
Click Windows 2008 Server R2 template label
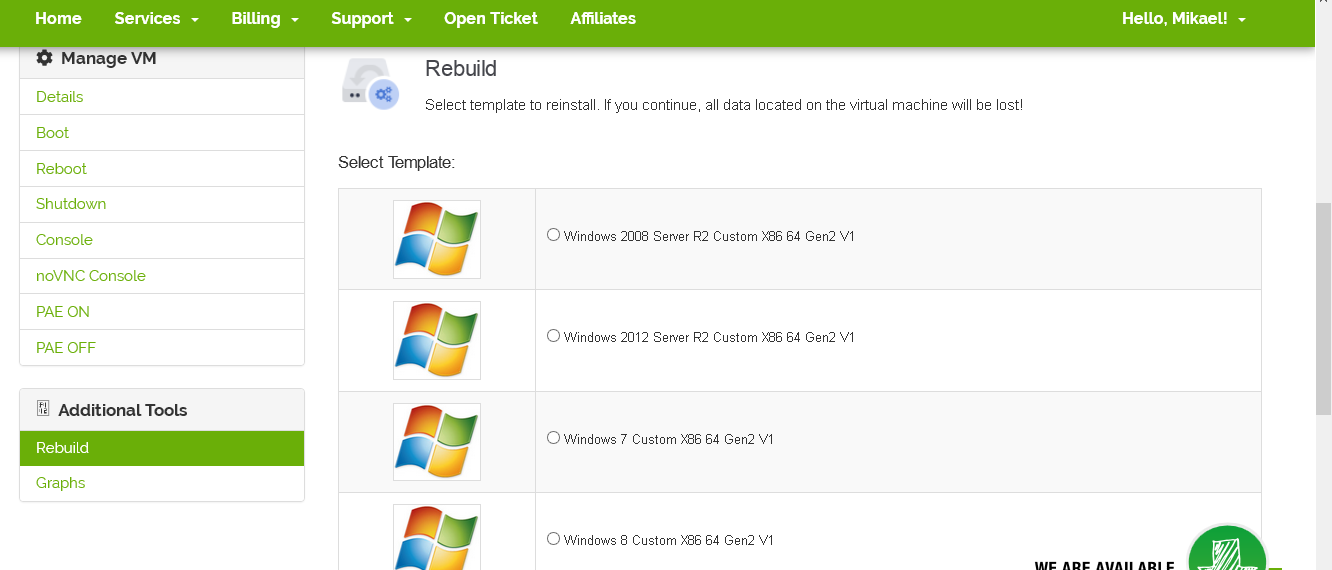coord(709,237)
